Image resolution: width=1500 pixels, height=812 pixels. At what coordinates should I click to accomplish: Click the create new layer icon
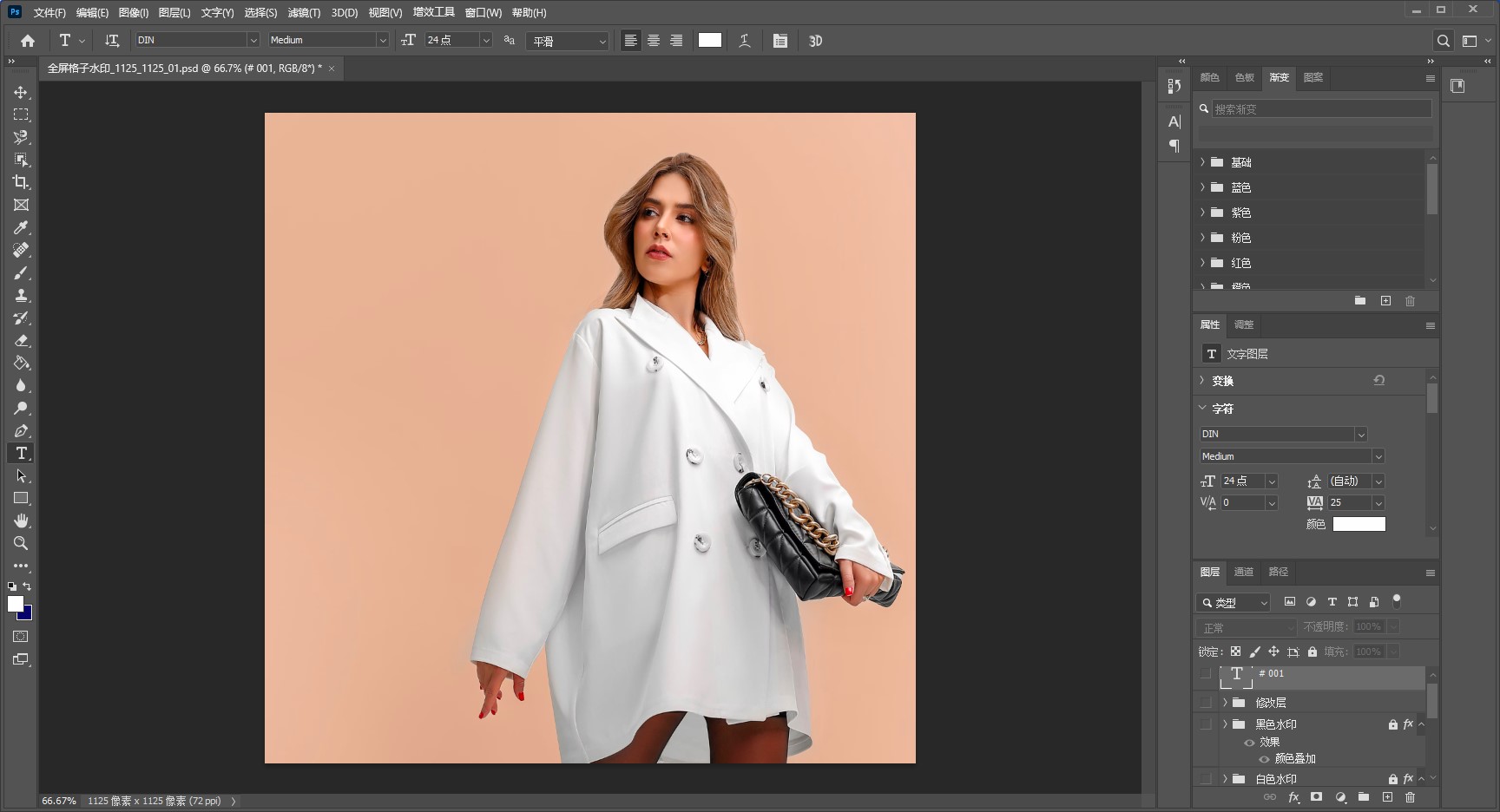(1387, 796)
